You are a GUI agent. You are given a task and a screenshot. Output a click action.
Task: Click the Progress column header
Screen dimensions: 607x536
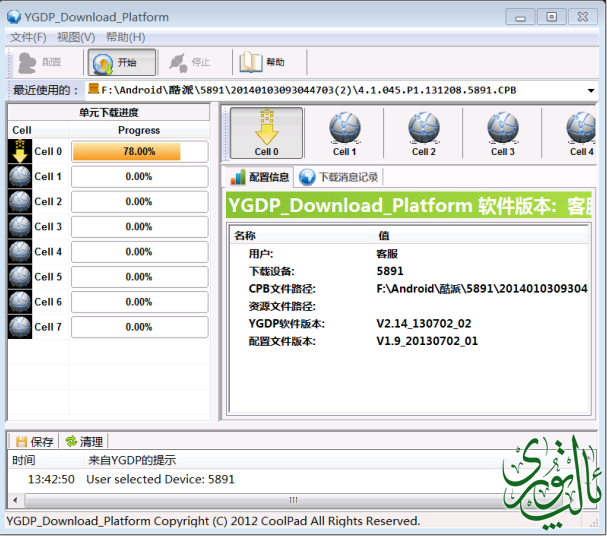[139, 130]
